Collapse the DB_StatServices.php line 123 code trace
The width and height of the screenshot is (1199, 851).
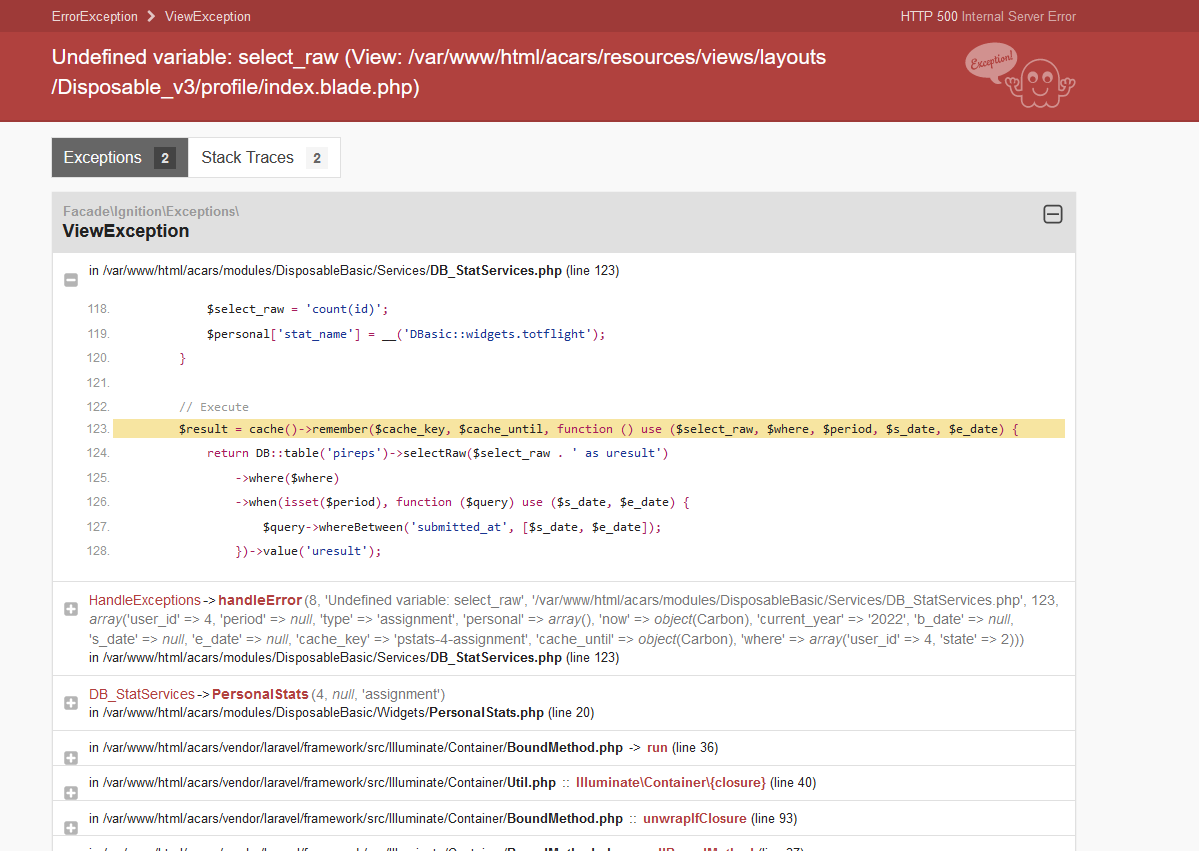click(71, 280)
